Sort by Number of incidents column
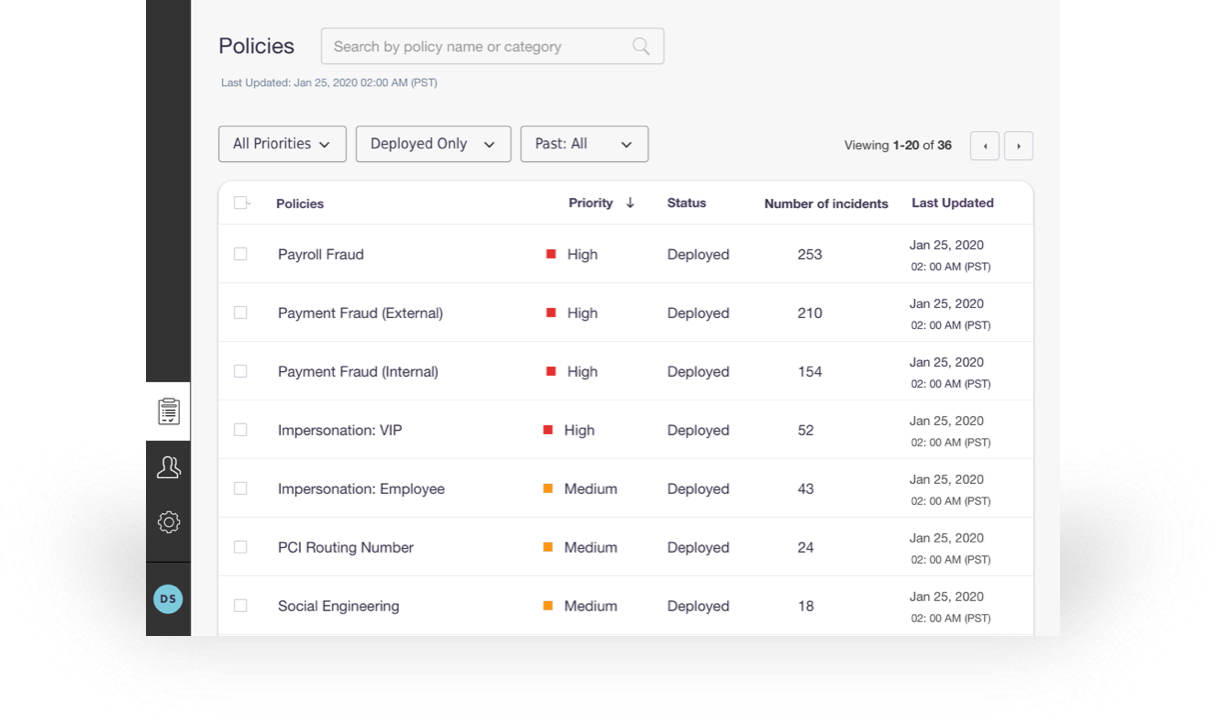This screenshot has width=1214, height=720. pos(826,204)
